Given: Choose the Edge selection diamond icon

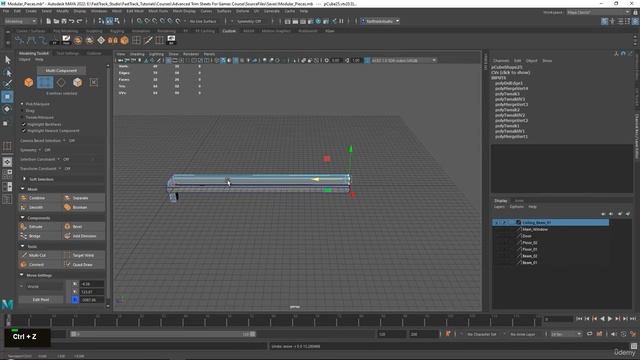Looking at the screenshot, I should tap(61, 82).
